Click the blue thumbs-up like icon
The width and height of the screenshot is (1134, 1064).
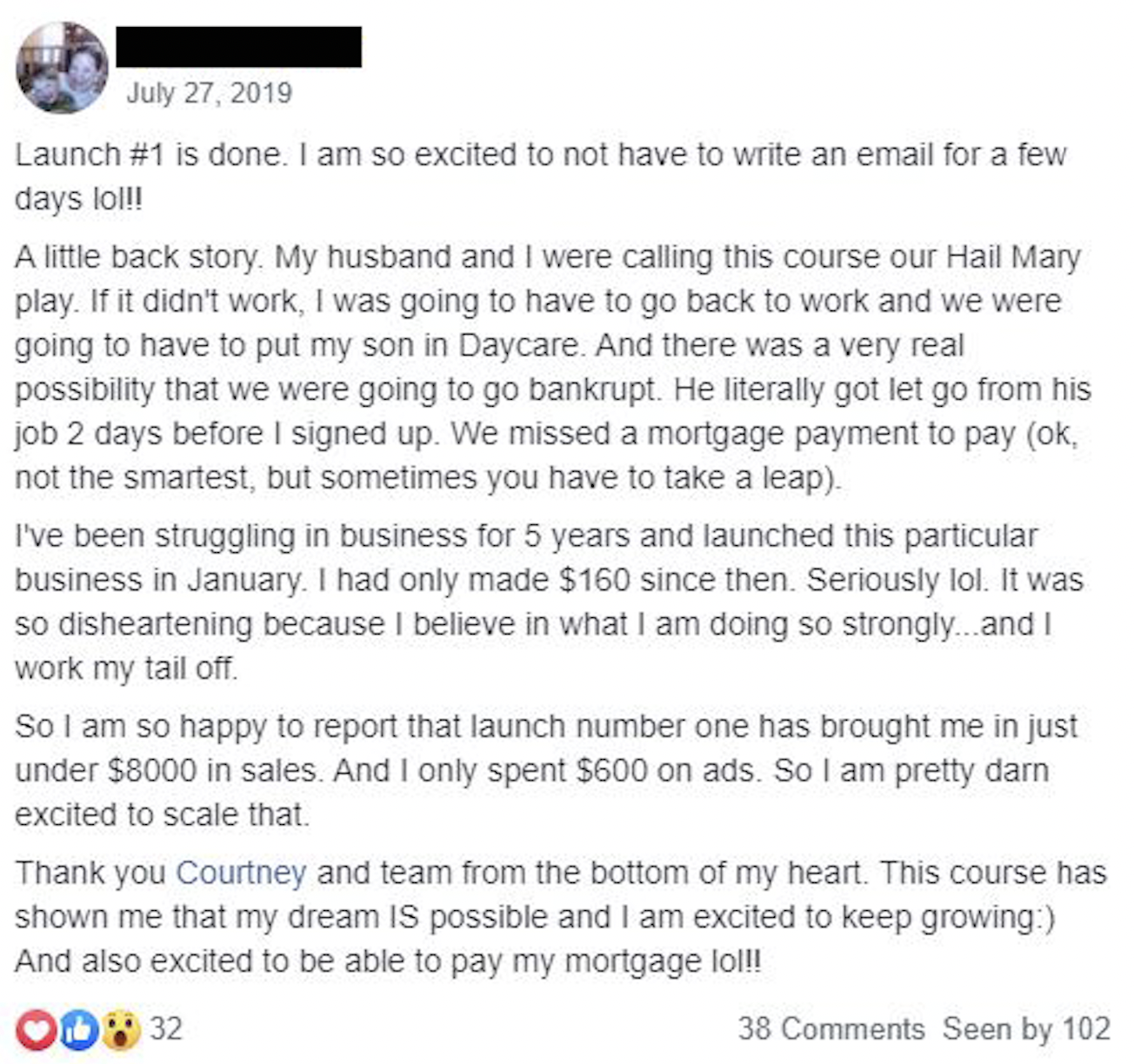point(79,1030)
